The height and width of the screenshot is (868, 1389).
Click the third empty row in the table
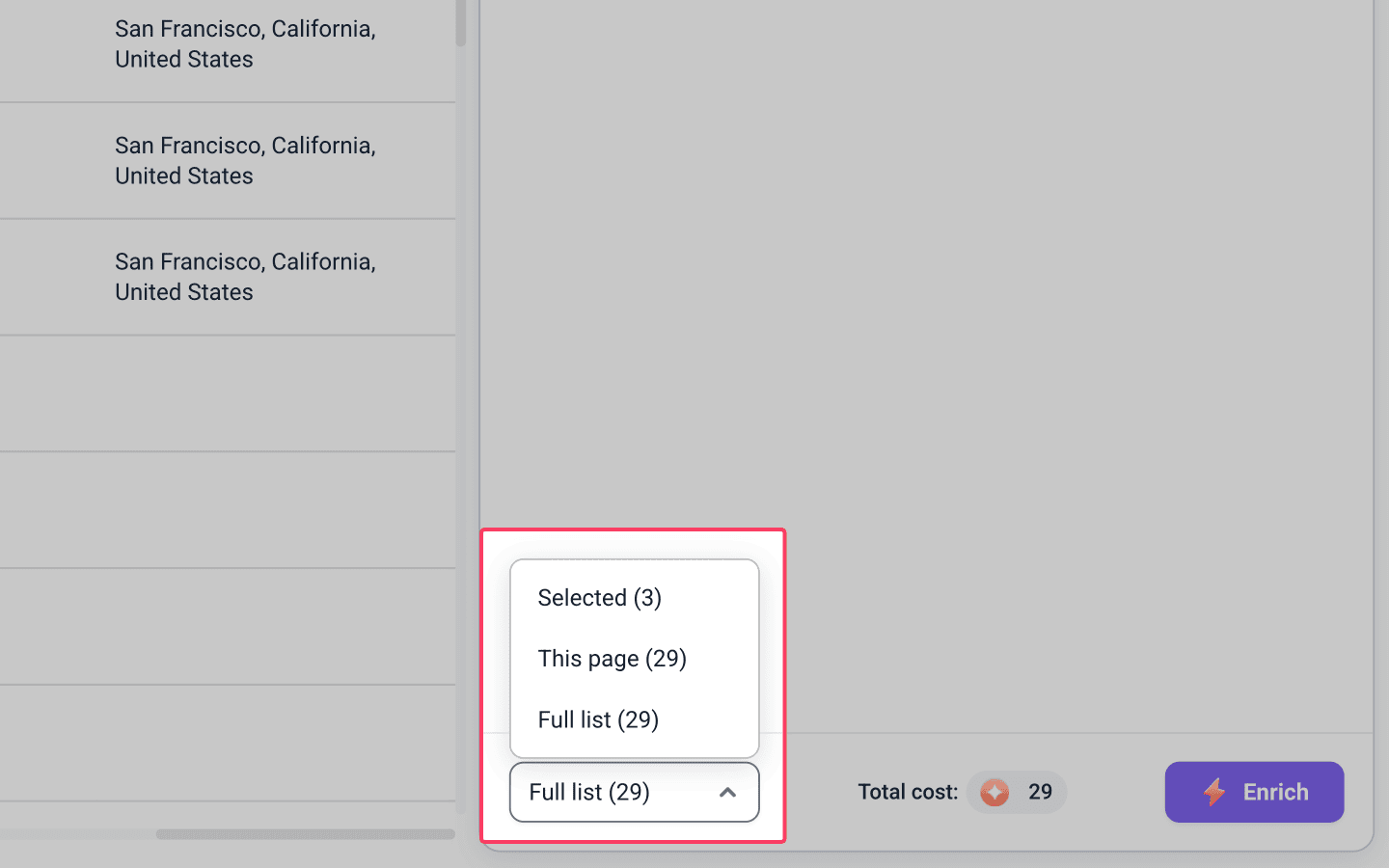[228, 627]
